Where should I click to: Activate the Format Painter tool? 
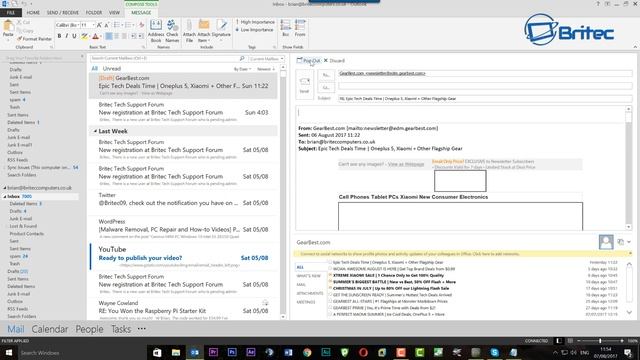point(34,39)
